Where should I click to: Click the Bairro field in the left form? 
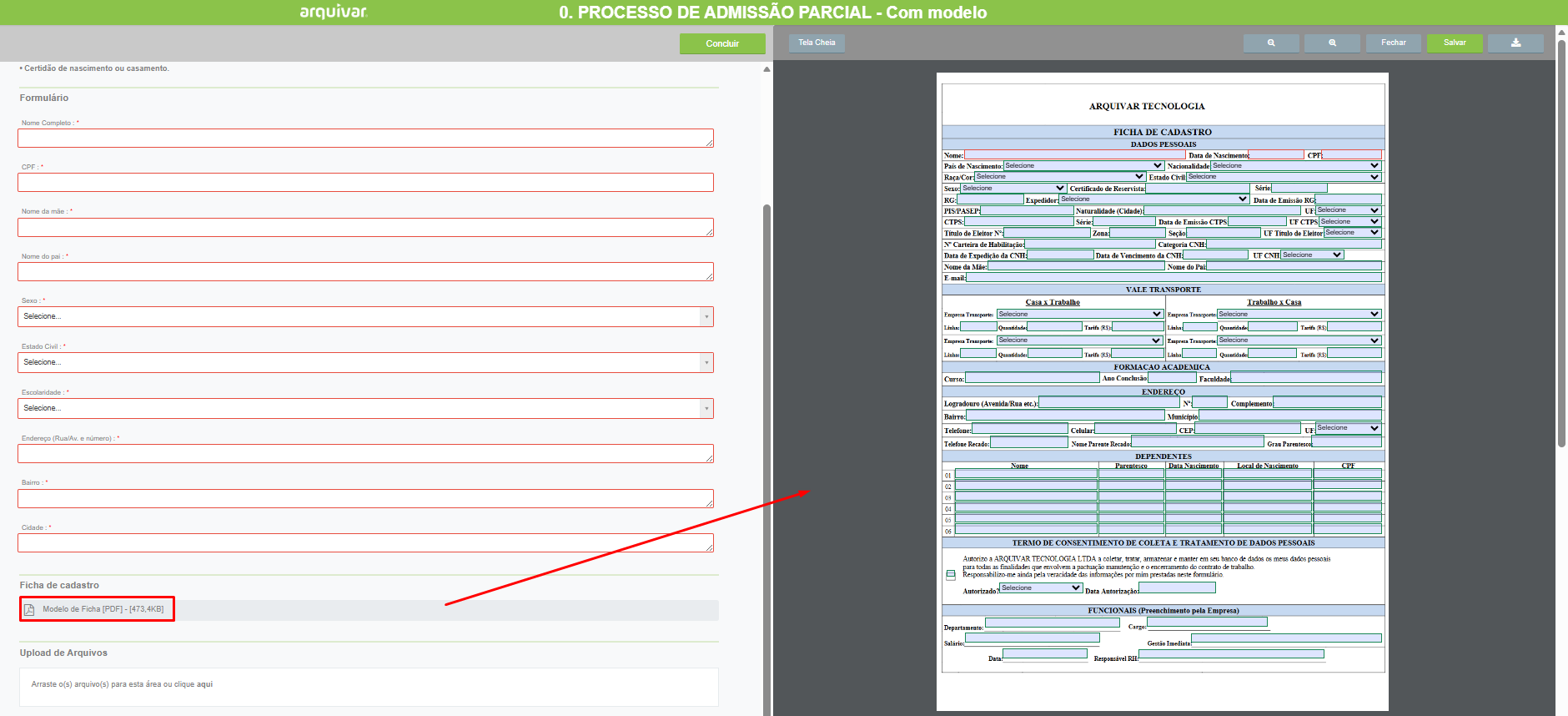click(365, 499)
